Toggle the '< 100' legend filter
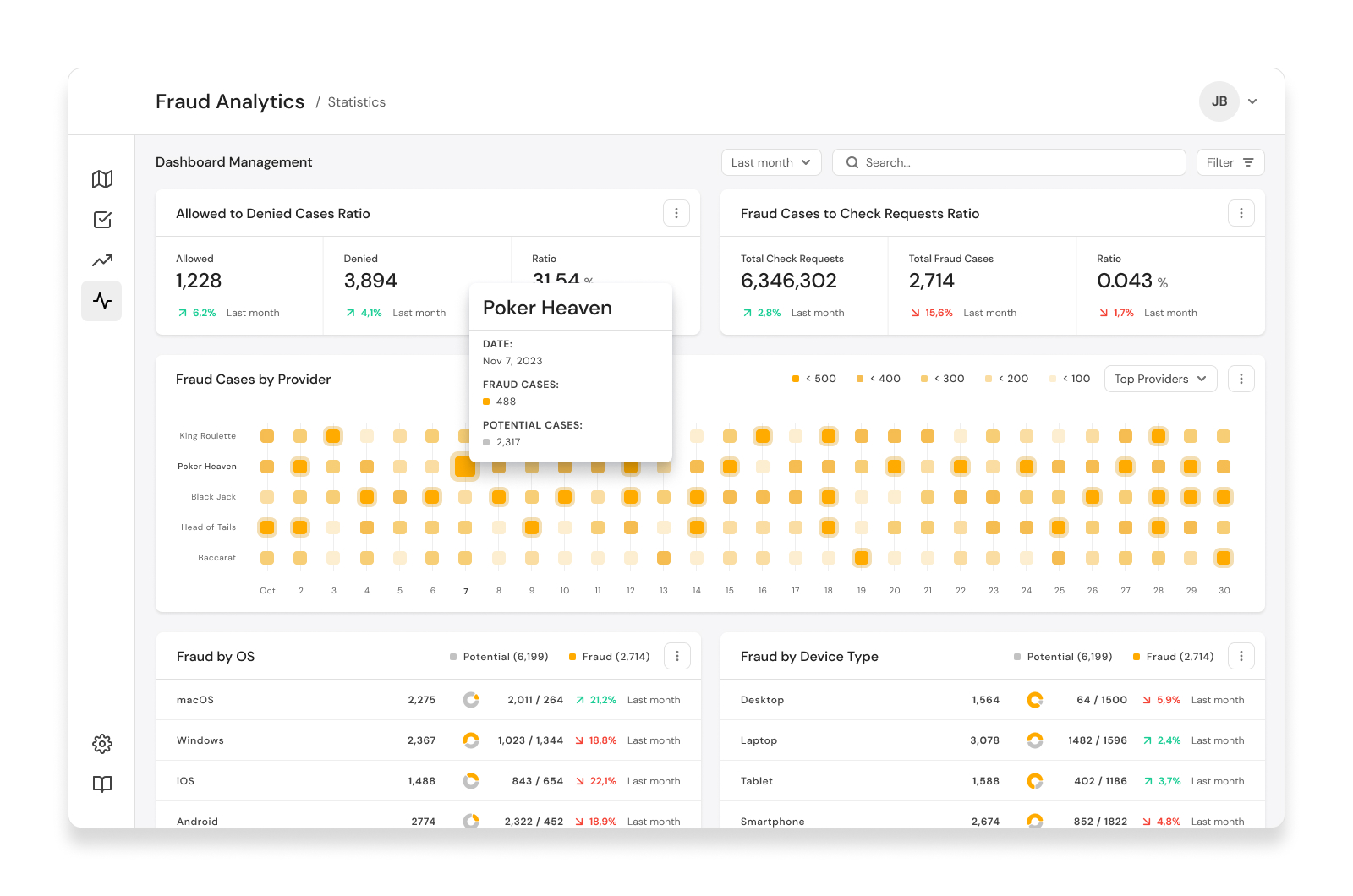 pyautogui.click(x=1070, y=379)
